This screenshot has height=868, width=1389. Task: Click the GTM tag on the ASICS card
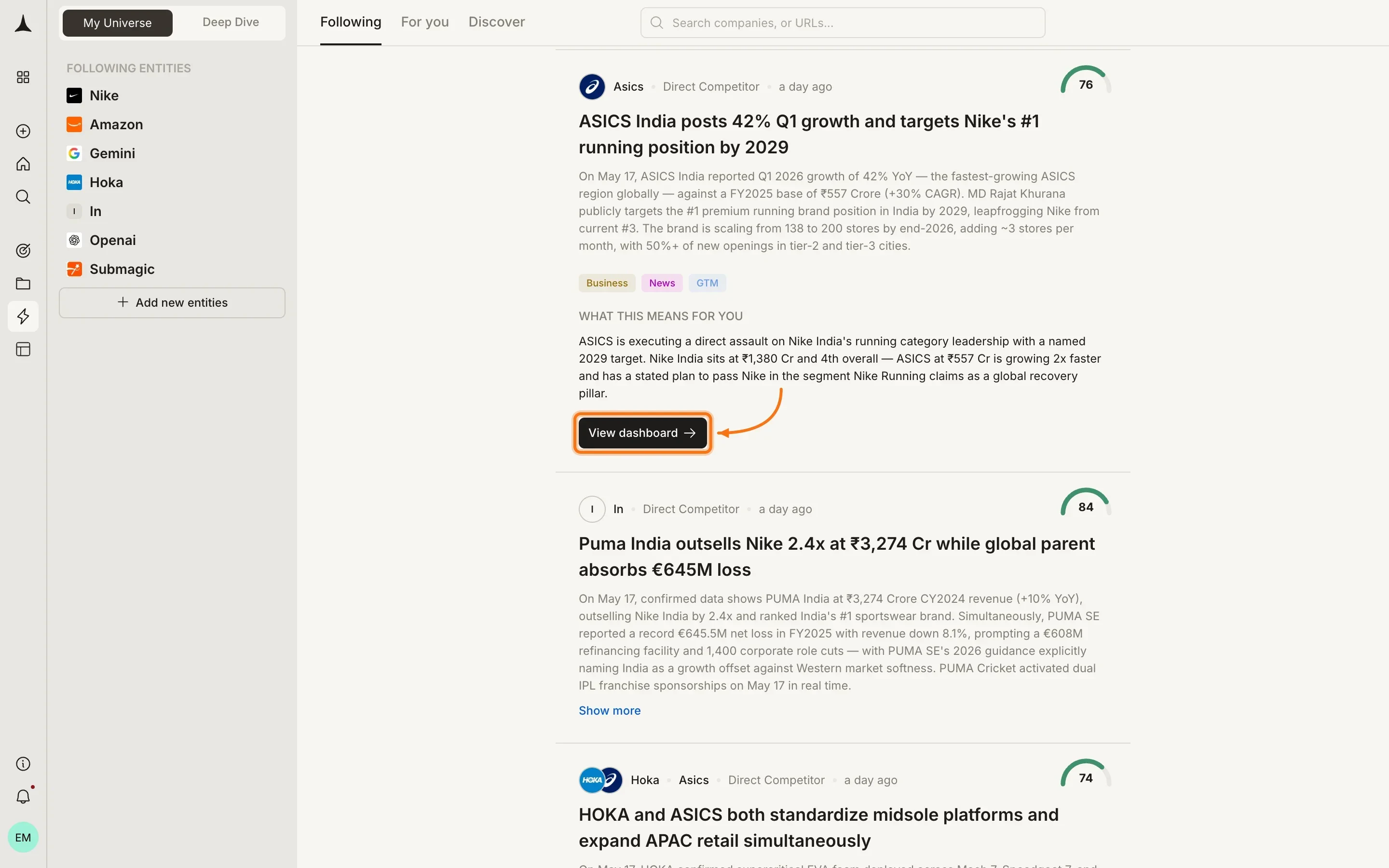[707, 283]
